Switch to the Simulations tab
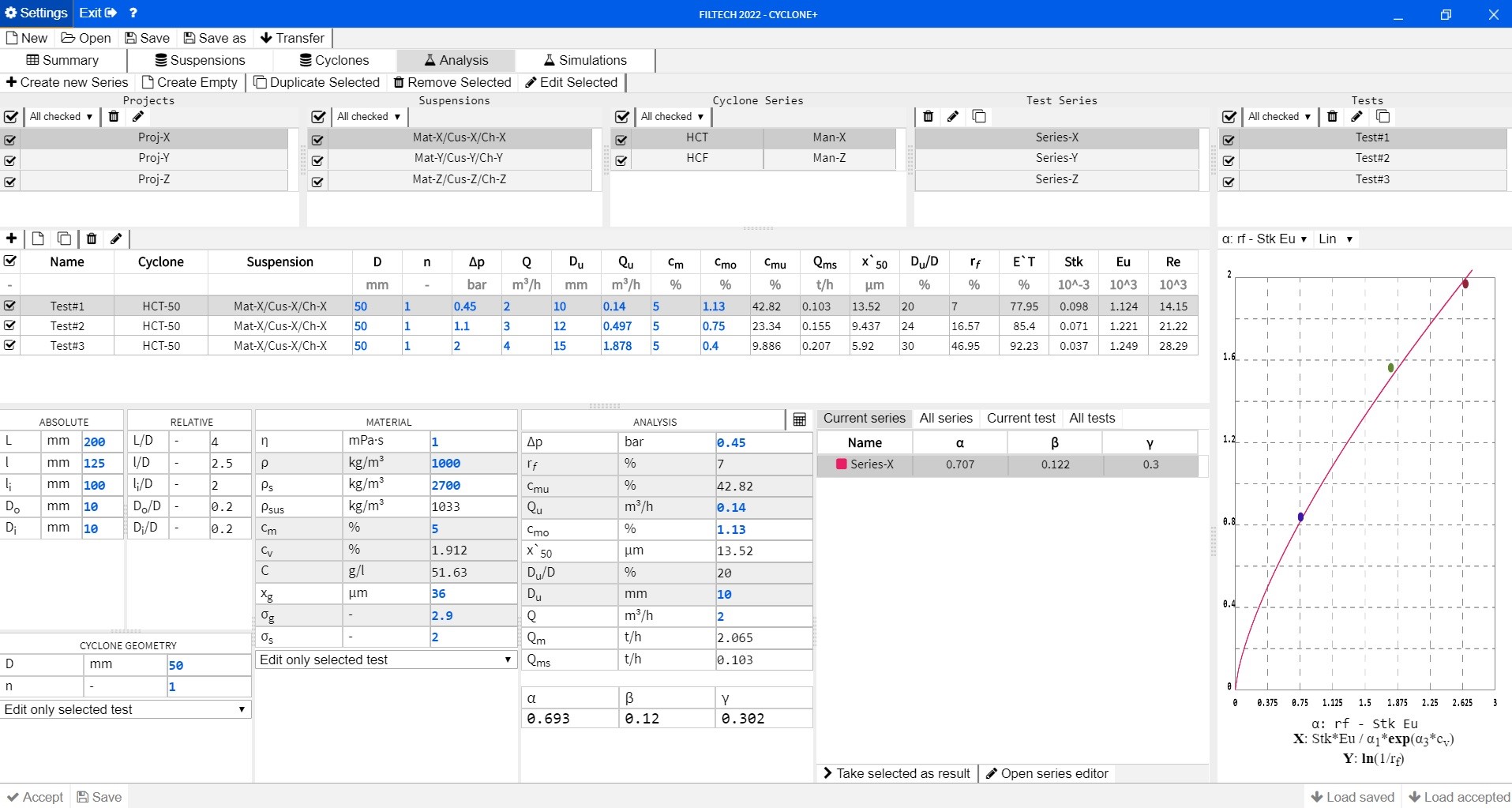 point(585,60)
